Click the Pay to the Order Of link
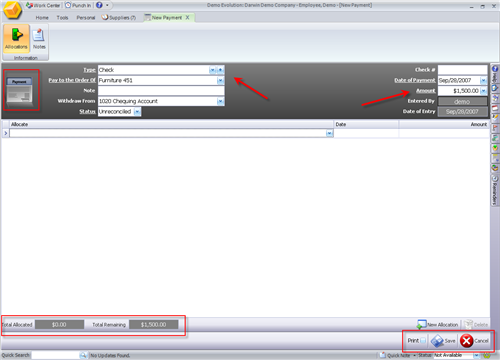The height and width of the screenshot is (360, 500). (x=72, y=80)
